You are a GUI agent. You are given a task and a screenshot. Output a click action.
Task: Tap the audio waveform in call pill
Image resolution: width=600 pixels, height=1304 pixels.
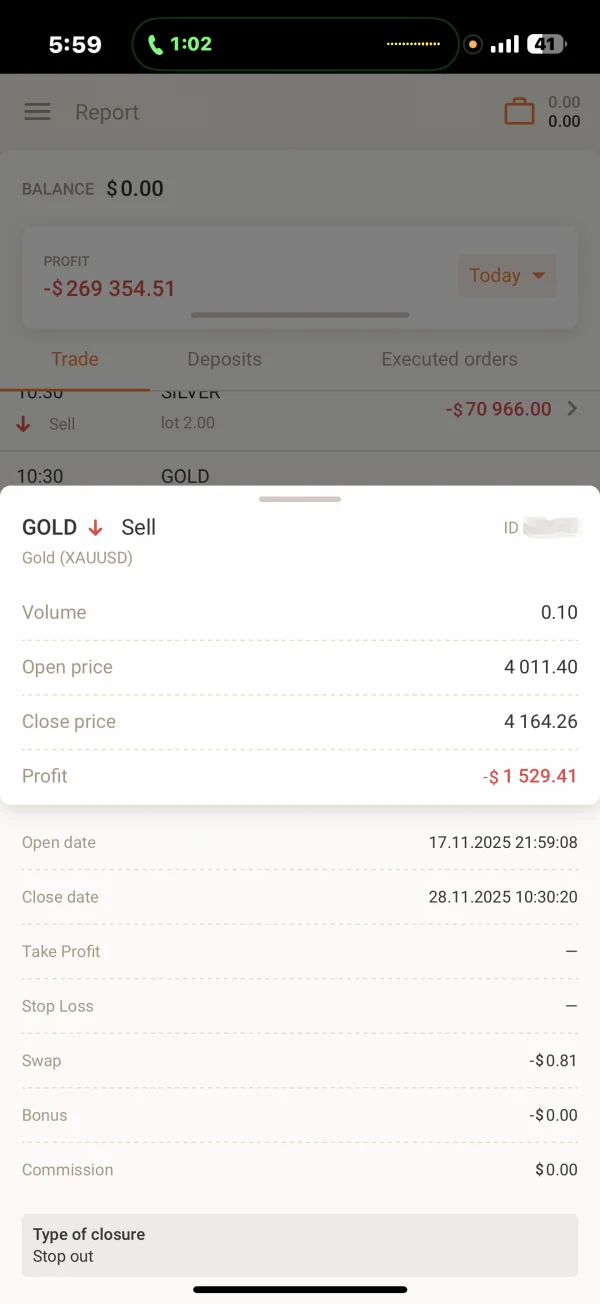(x=413, y=44)
